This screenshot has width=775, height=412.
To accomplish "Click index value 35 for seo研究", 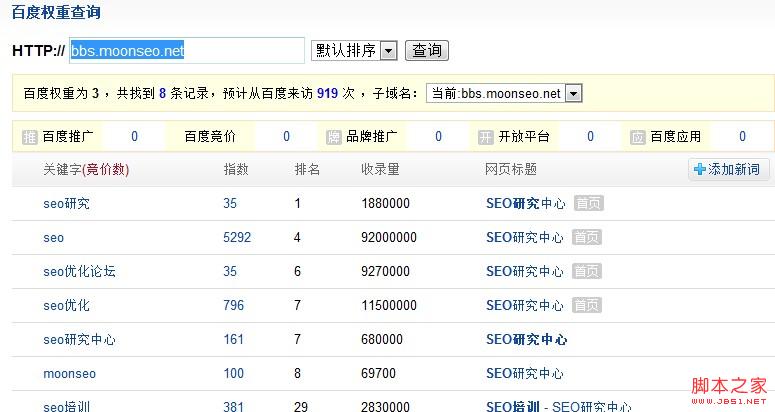I will pos(230,204).
